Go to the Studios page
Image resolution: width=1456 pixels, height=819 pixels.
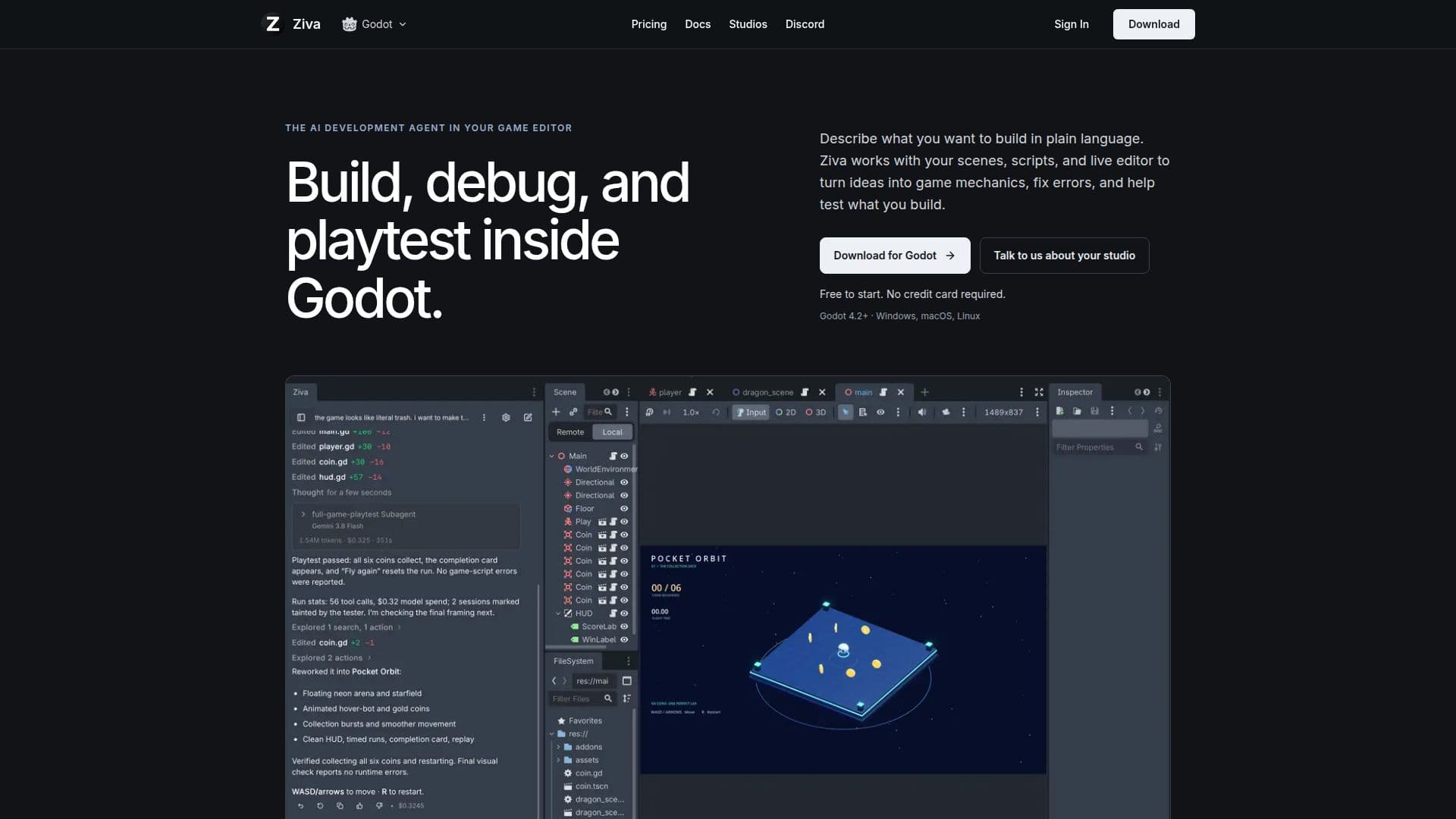tap(748, 24)
